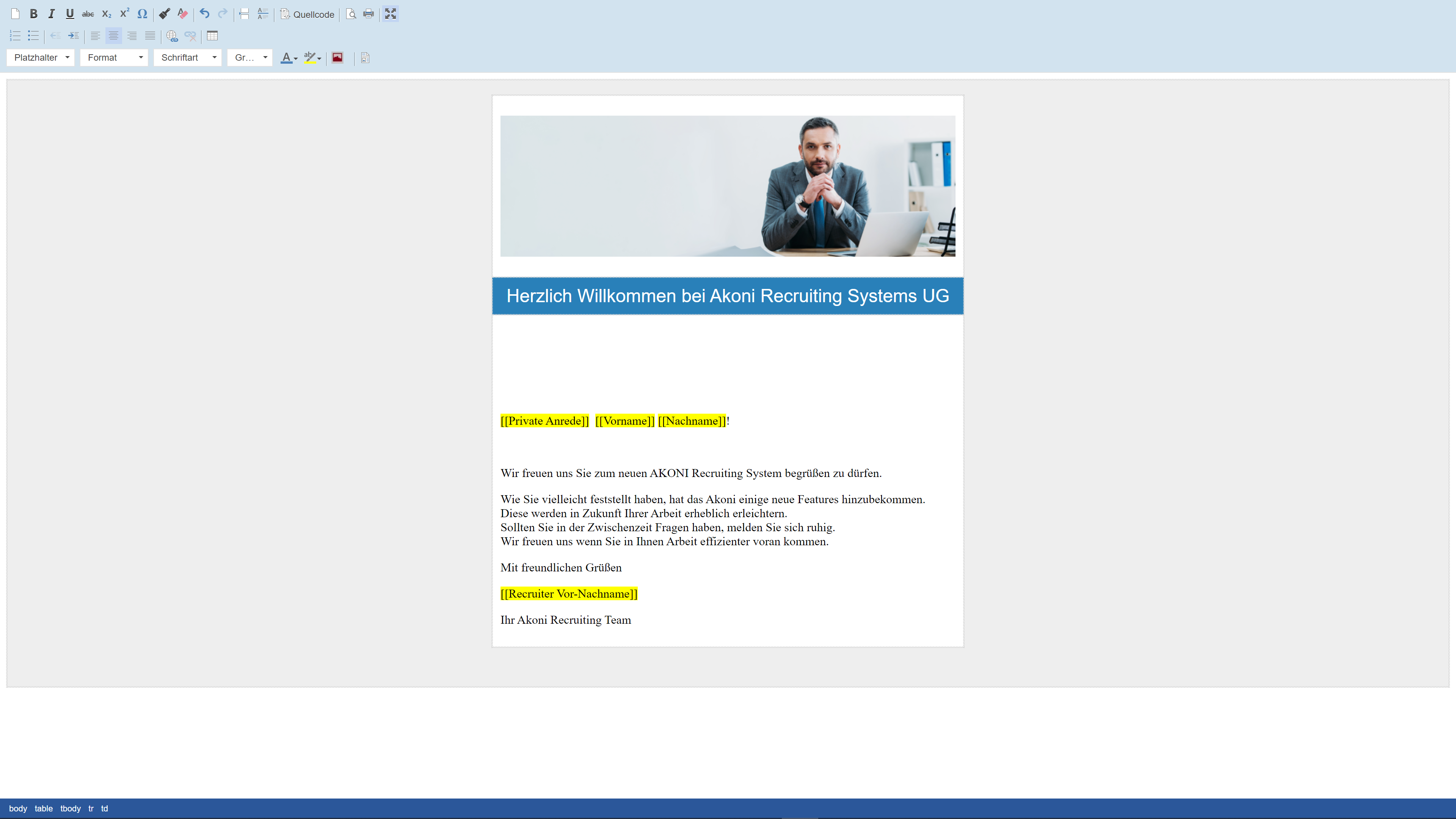1456x819 pixels.
Task: Toggle center alignment
Action: (x=114, y=36)
